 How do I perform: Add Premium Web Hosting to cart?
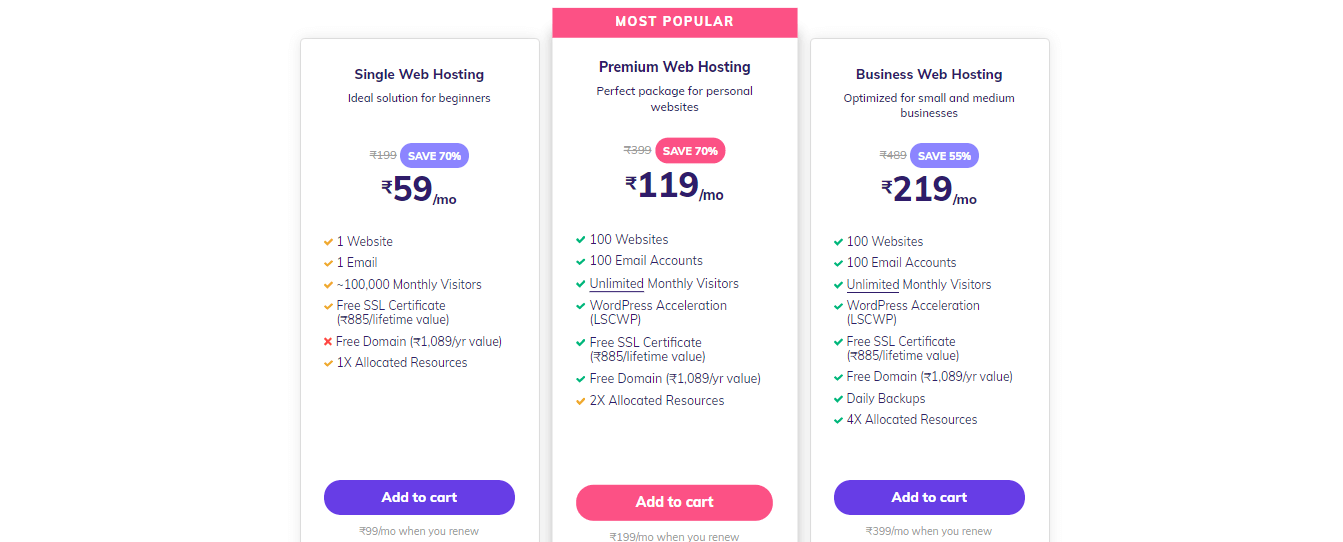click(674, 502)
